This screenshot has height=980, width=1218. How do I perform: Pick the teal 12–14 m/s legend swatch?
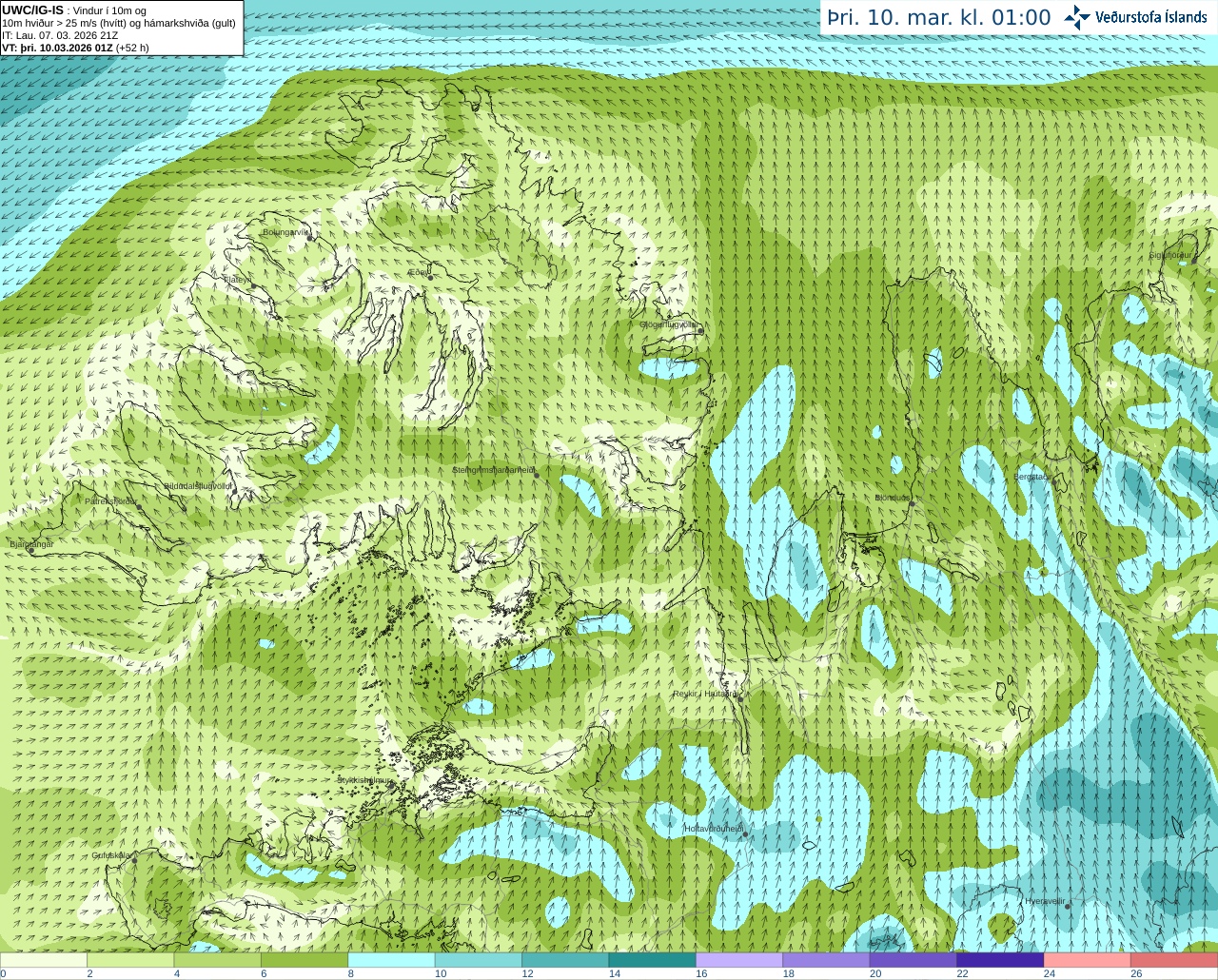[x=566, y=960]
